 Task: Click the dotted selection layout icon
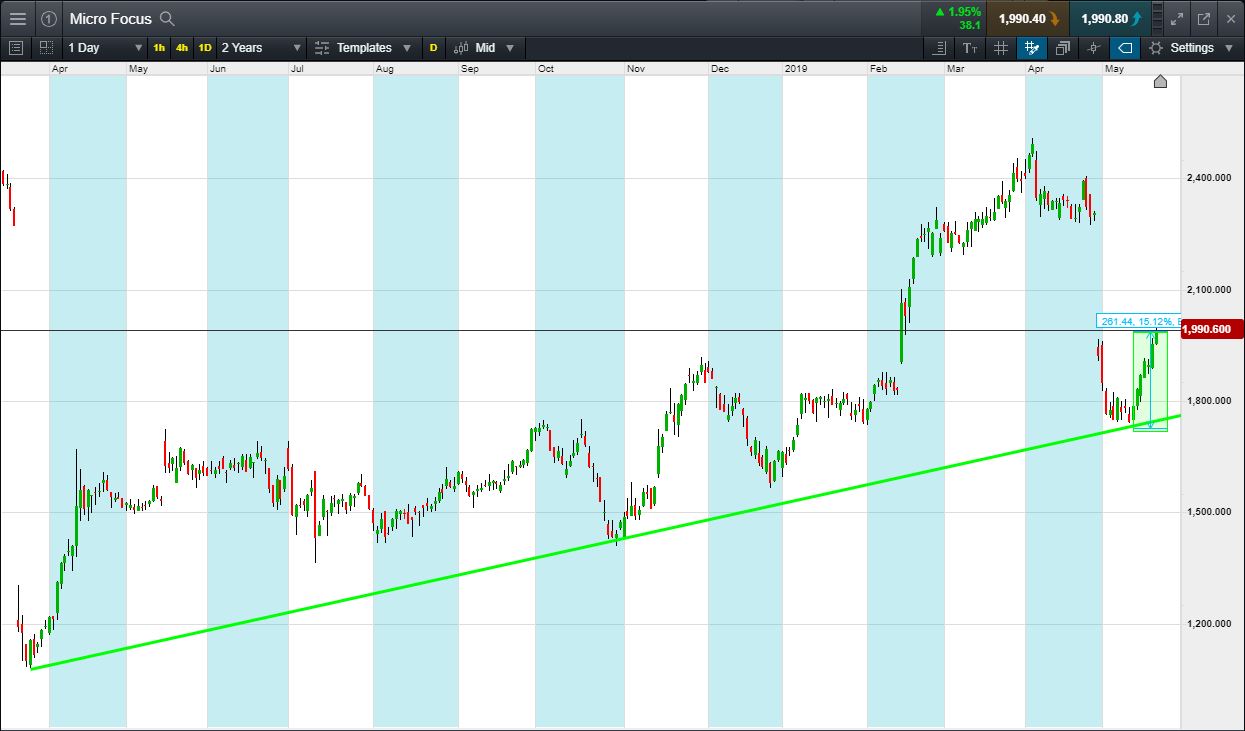coord(46,47)
